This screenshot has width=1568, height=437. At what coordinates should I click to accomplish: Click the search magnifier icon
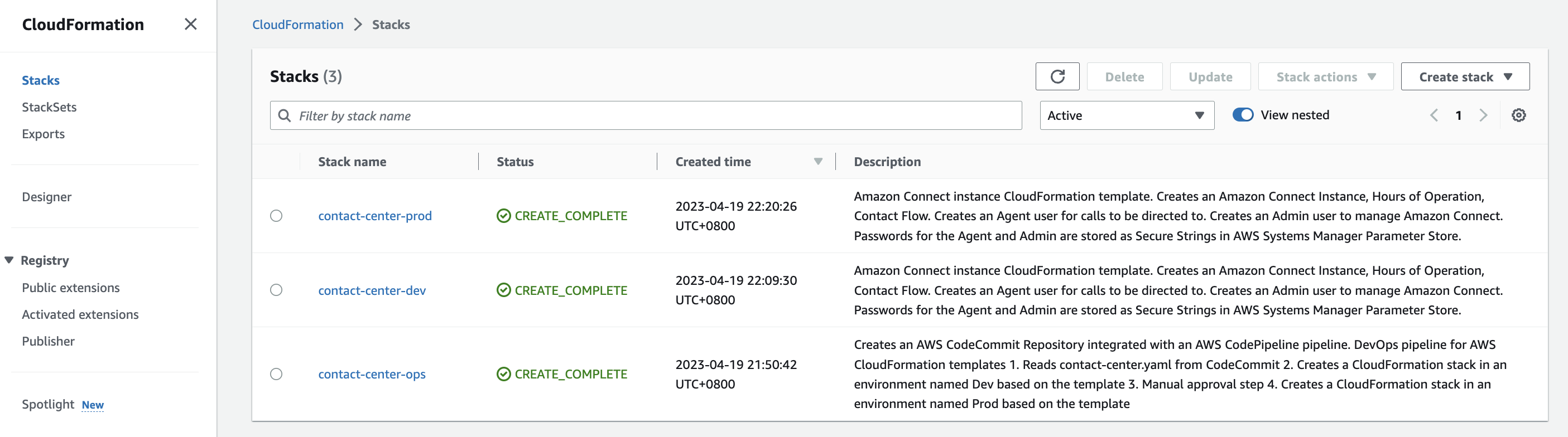pyautogui.click(x=284, y=115)
